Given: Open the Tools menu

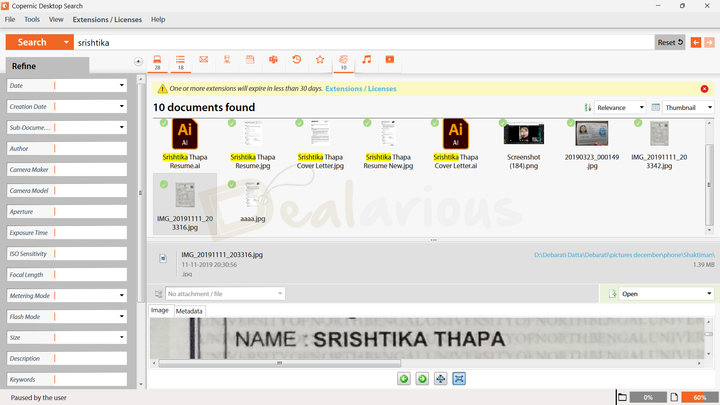Looking at the screenshot, I should pyautogui.click(x=32, y=19).
